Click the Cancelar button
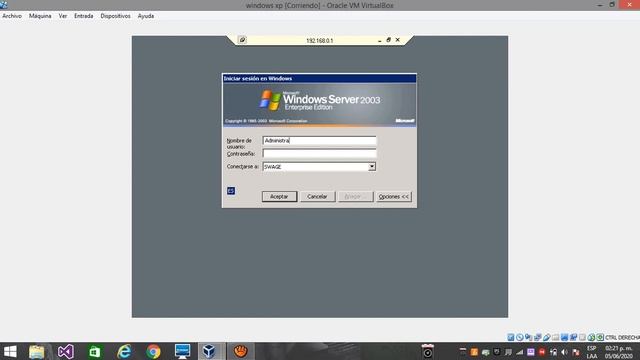Image resolution: width=640 pixels, height=360 pixels. point(317,196)
